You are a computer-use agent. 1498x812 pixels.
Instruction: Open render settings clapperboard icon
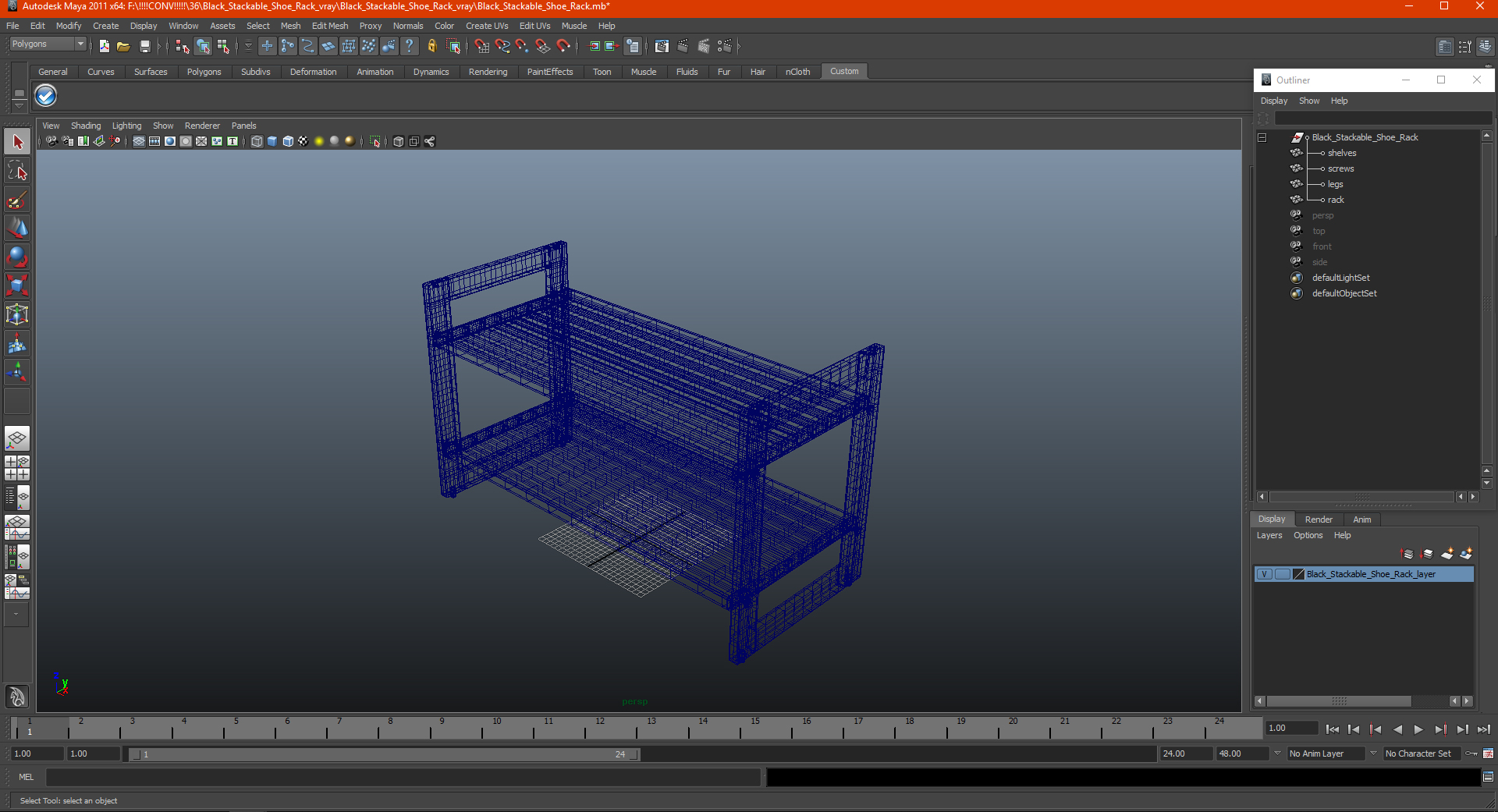pyautogui.click(x=724, y=46)
